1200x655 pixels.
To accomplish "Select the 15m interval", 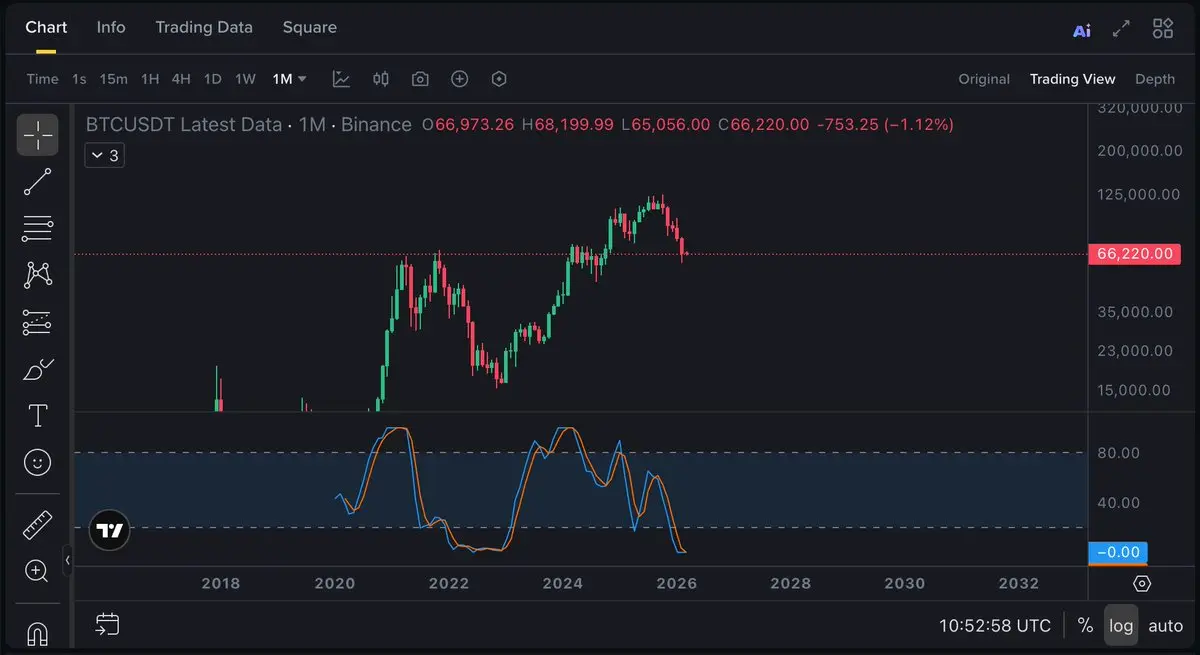I will 114,79.
